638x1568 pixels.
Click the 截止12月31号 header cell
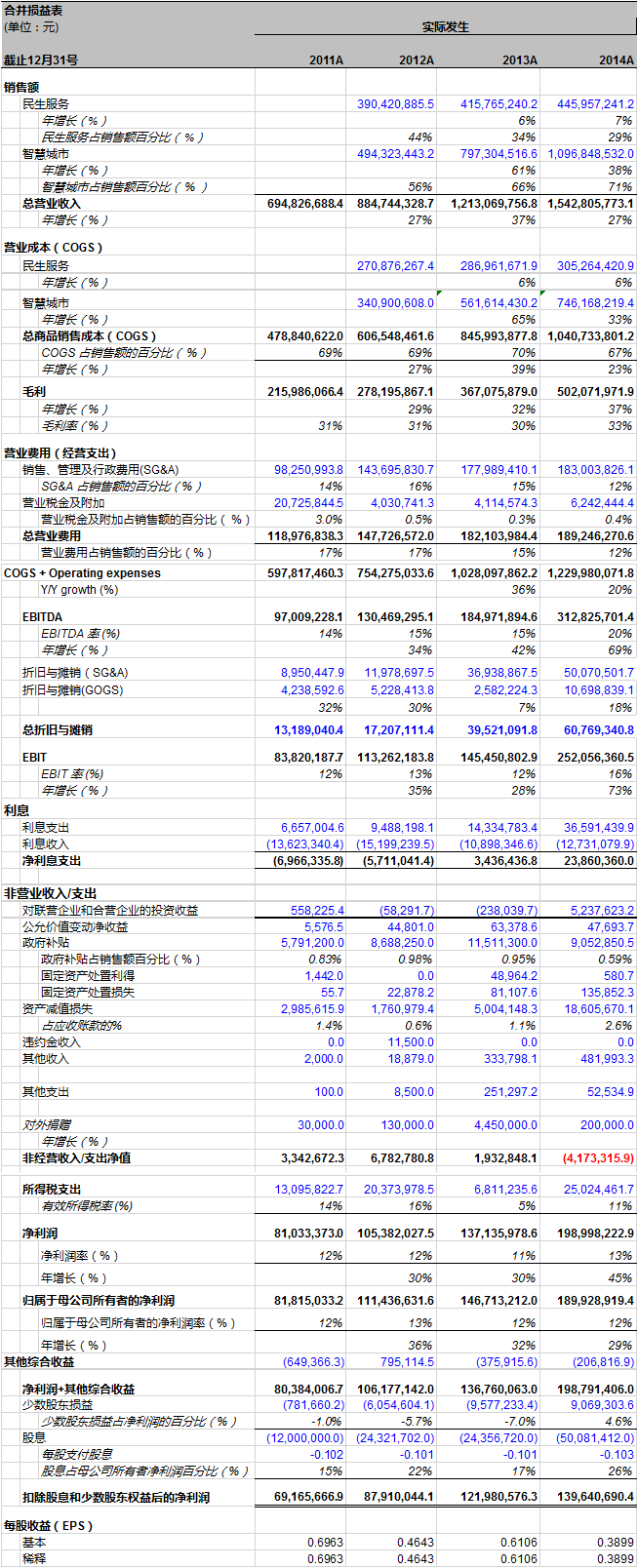(x=41, y=60)
